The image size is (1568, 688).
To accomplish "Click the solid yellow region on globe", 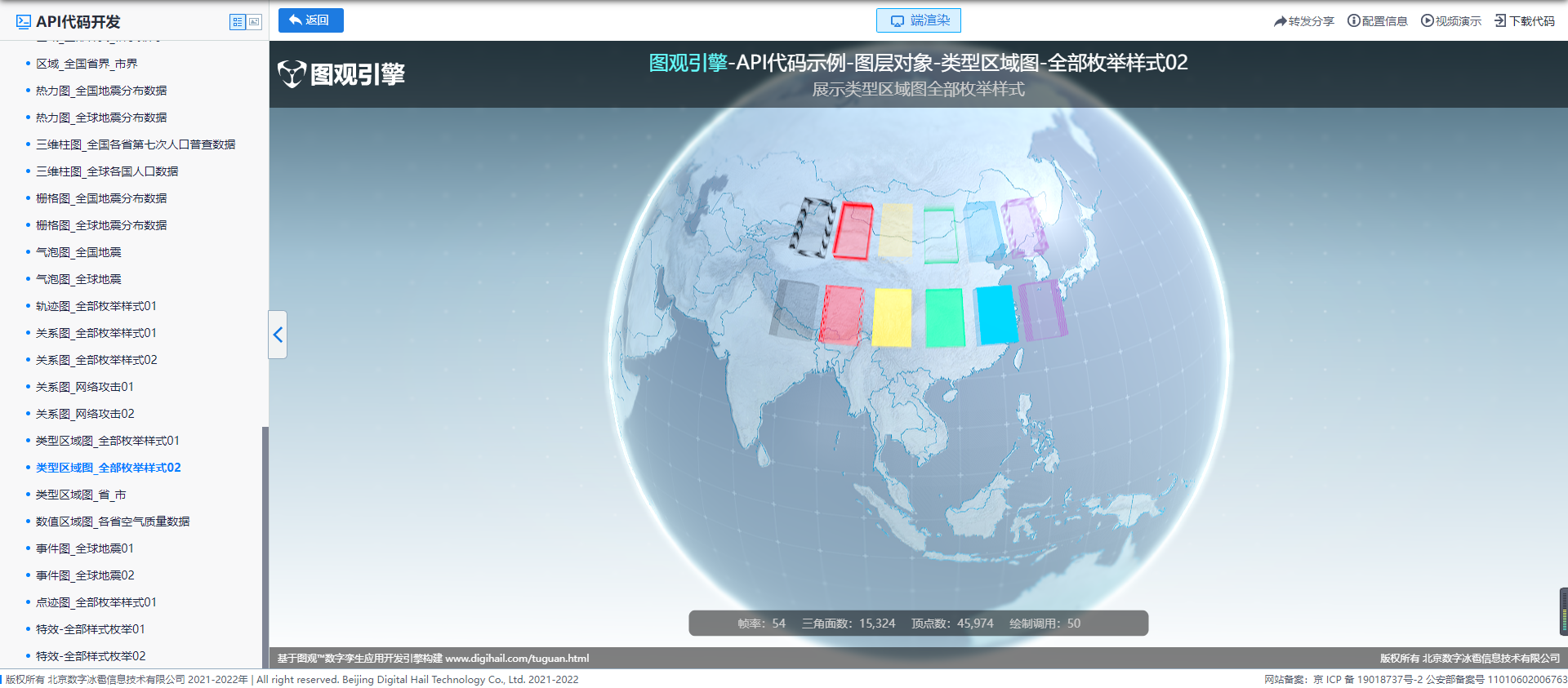I will 892,317.
